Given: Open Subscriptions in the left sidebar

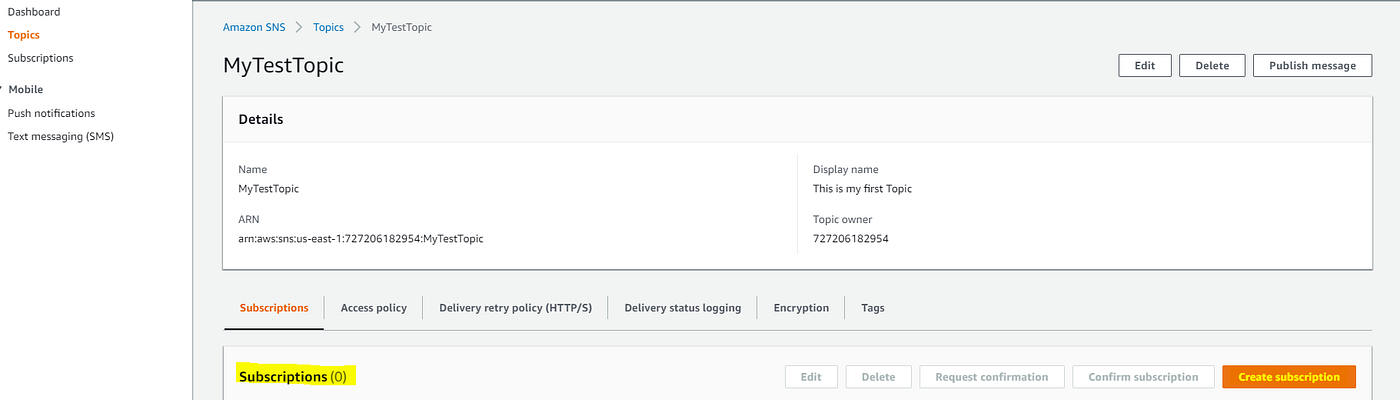Looking at the screenshot, I should (40, 58).
